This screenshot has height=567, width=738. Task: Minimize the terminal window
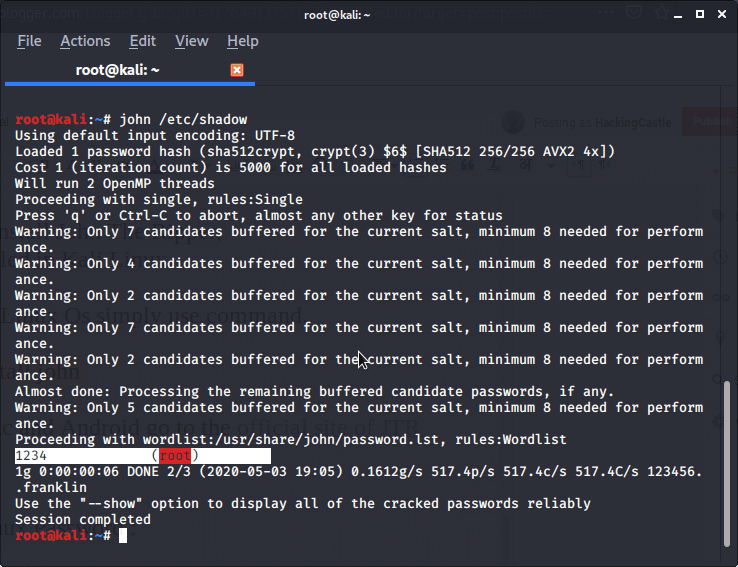click(678, 15)
